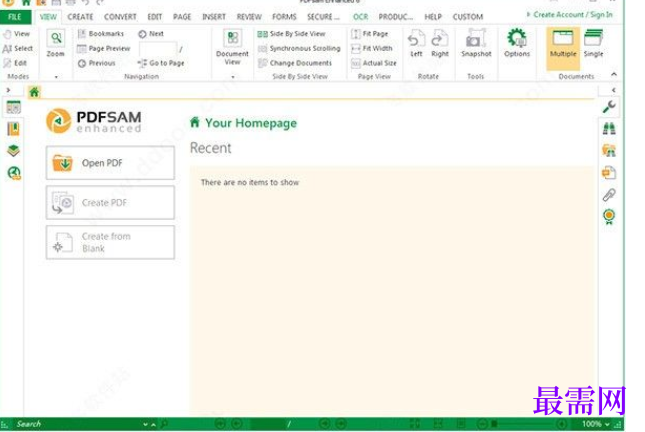Image resolution: width=645 pixels, height=432 pixels.
Task: Switch to the CREATE tab
Action: click(80, 17)
